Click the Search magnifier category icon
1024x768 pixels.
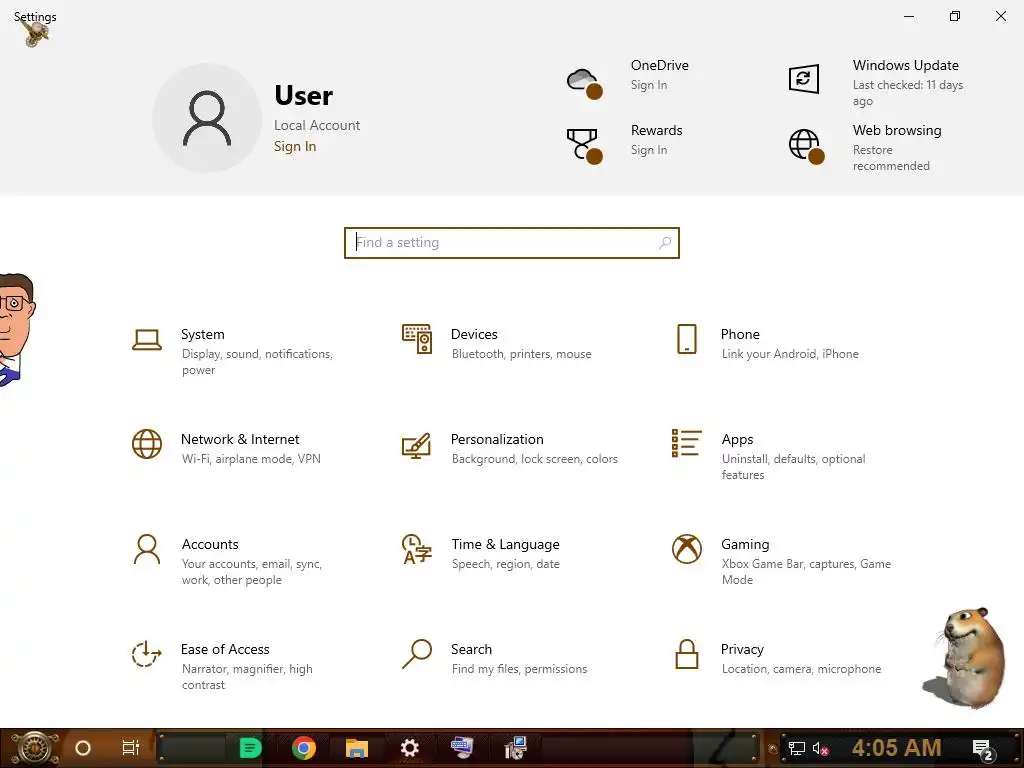417,654
